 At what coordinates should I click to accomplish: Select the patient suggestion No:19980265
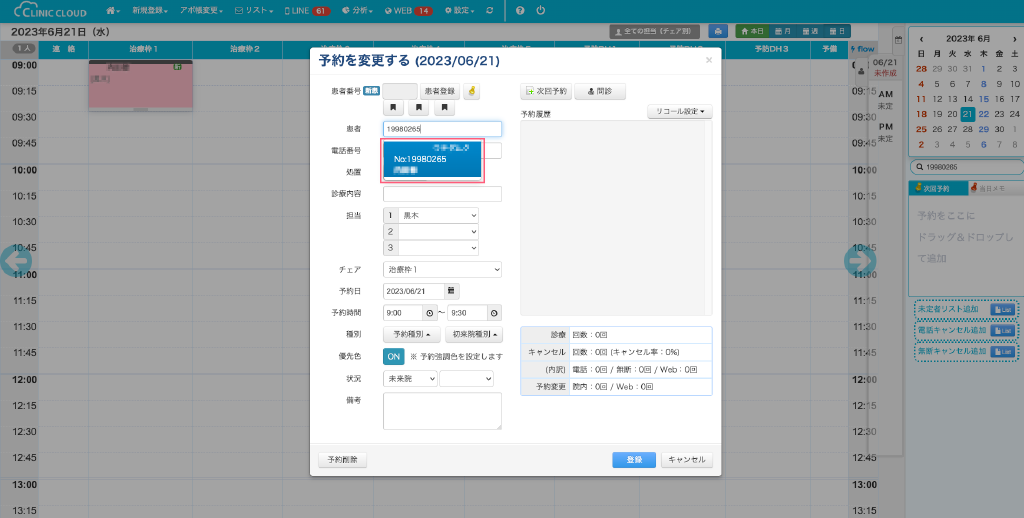(x=434, y=160)
